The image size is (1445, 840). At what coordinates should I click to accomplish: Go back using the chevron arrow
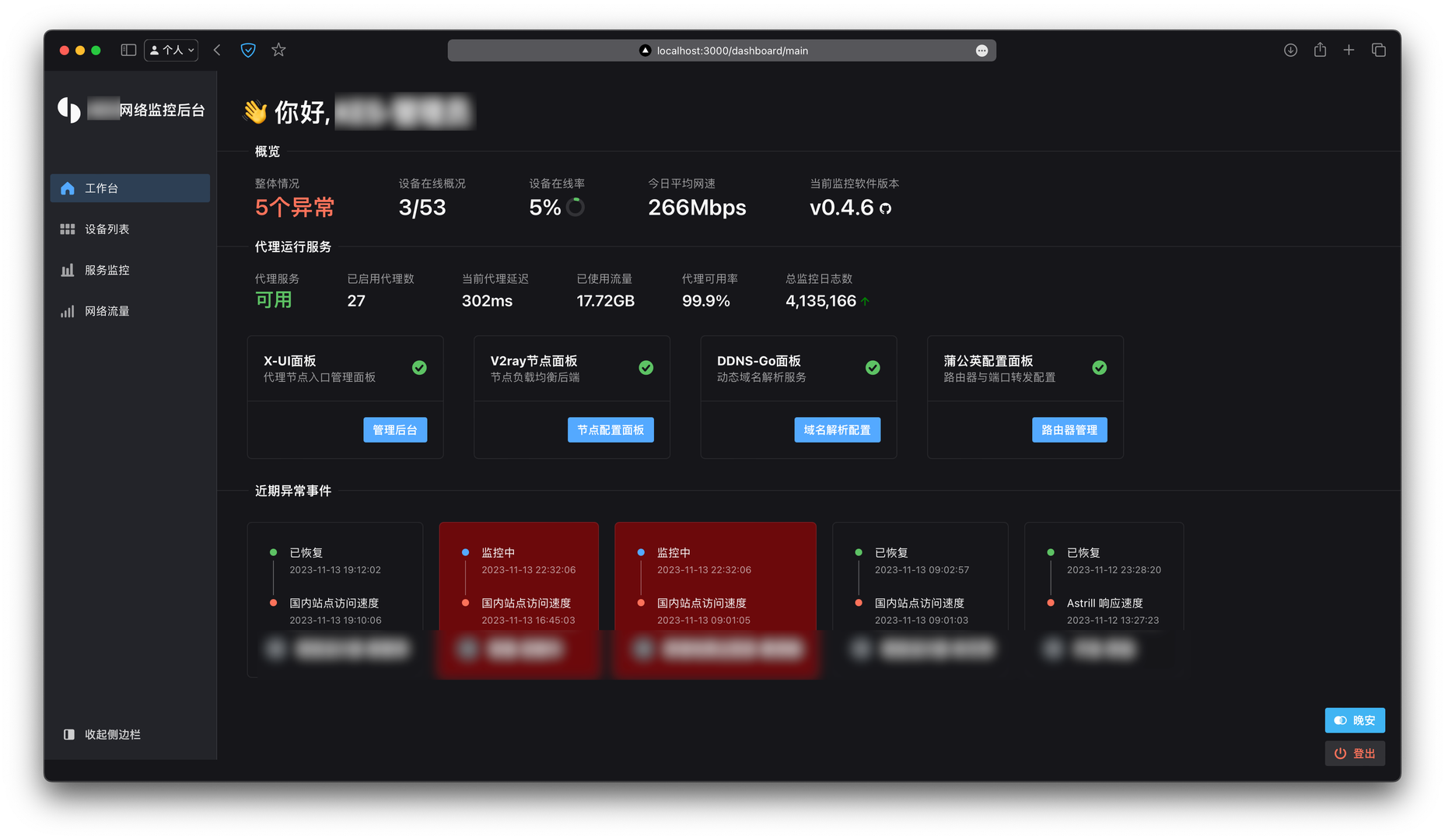tap(217, 51)
